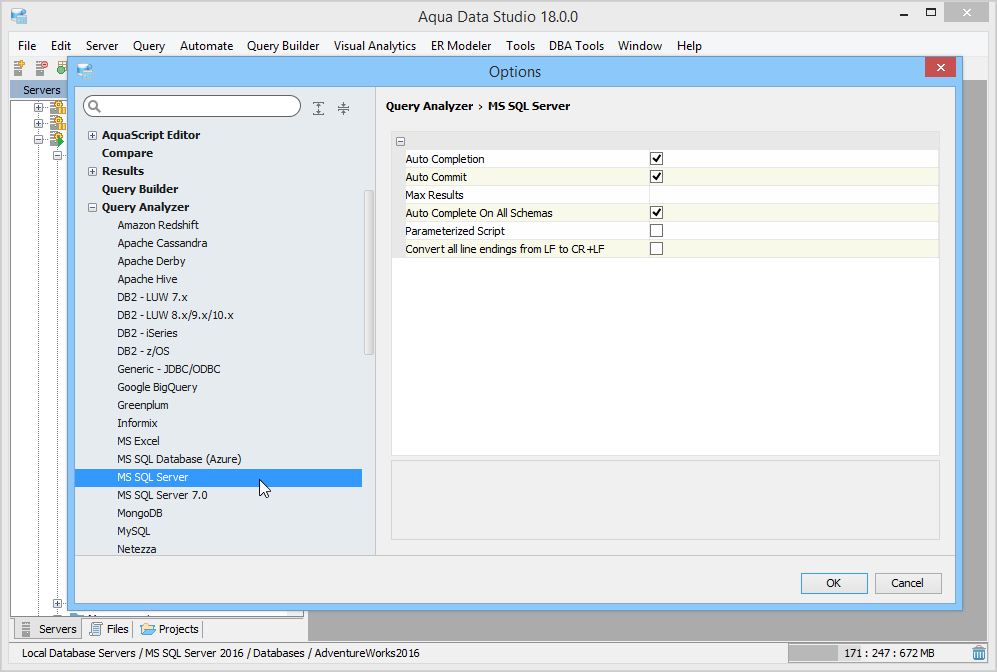Click the Options search field
This screenshot has height=672, width=997.
[192, 106]
